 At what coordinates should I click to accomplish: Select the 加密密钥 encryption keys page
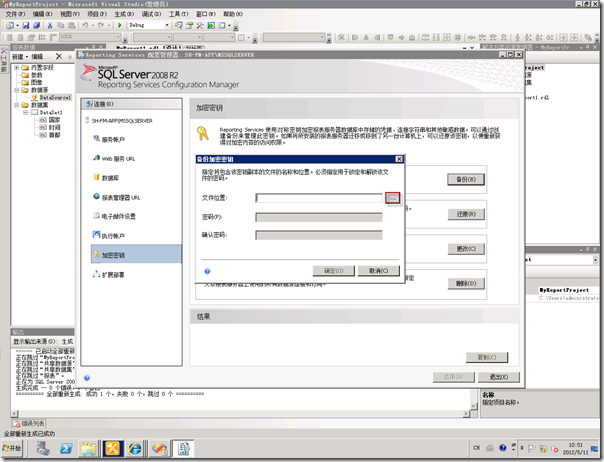tap(136, 254)
